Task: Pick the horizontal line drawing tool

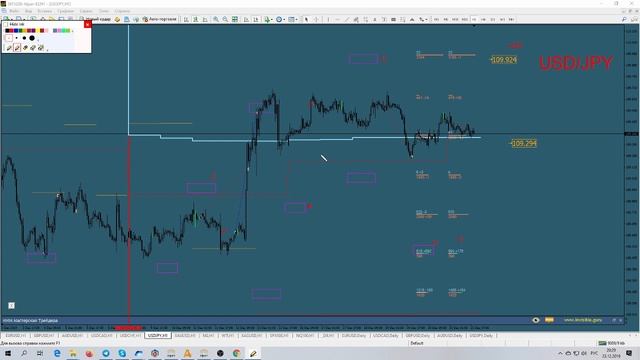Action: (338, 19)
